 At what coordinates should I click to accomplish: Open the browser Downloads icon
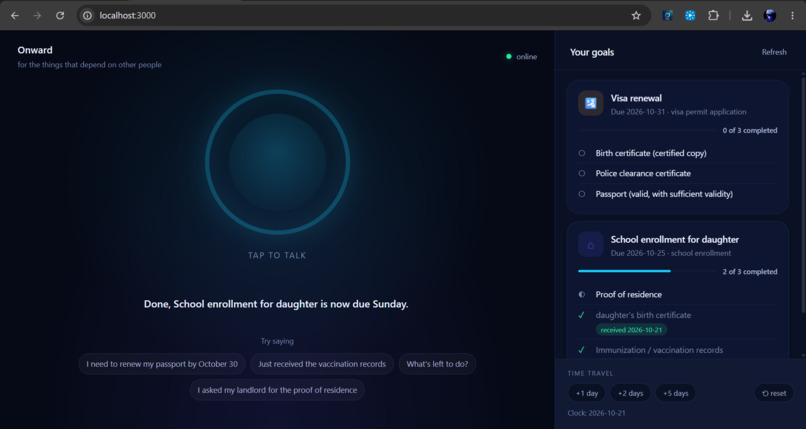point(747,15)
